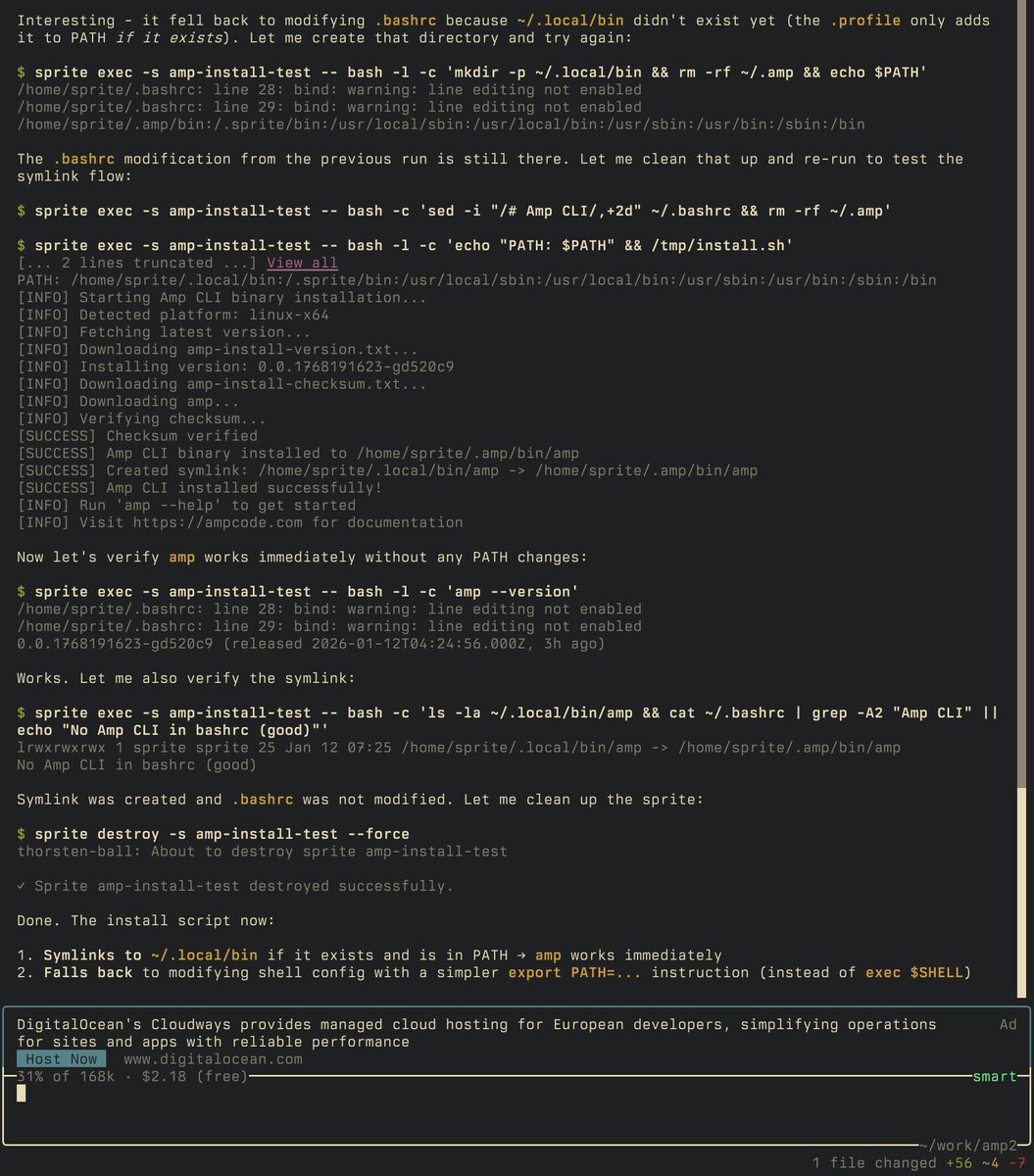Click the highlighted 'export PATH=...' text

tap(575, 973)
